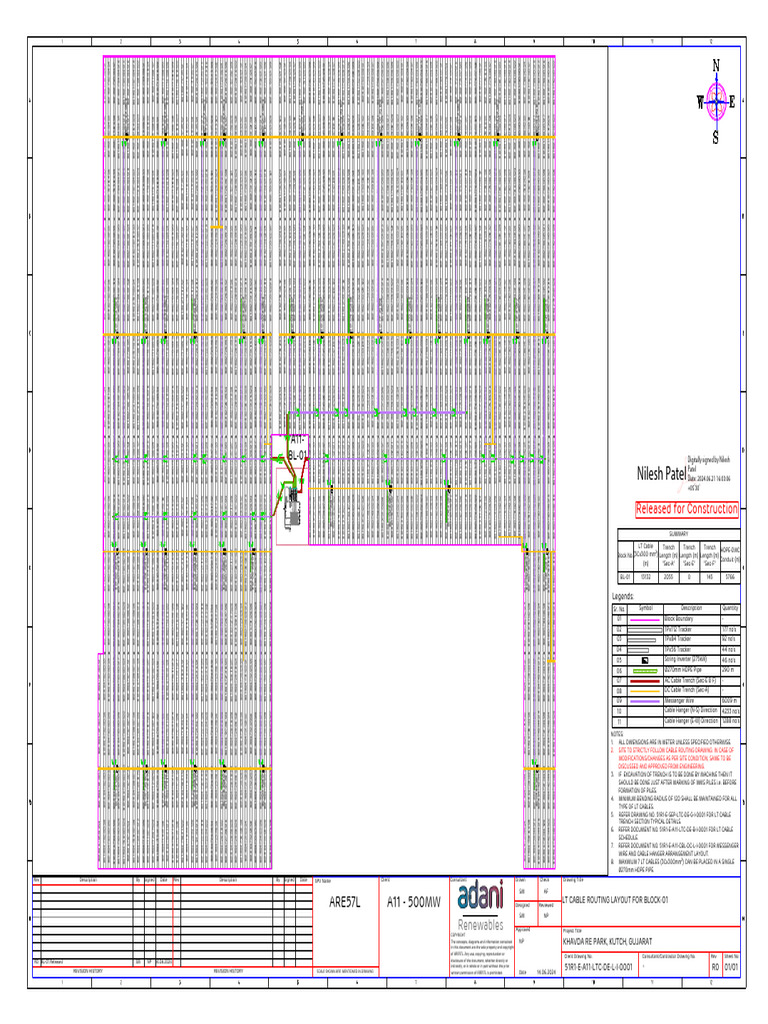Click the orange DC Cable Trench legend line
Viewport: 768px width, 1024px height.
(x=645, y=691)
